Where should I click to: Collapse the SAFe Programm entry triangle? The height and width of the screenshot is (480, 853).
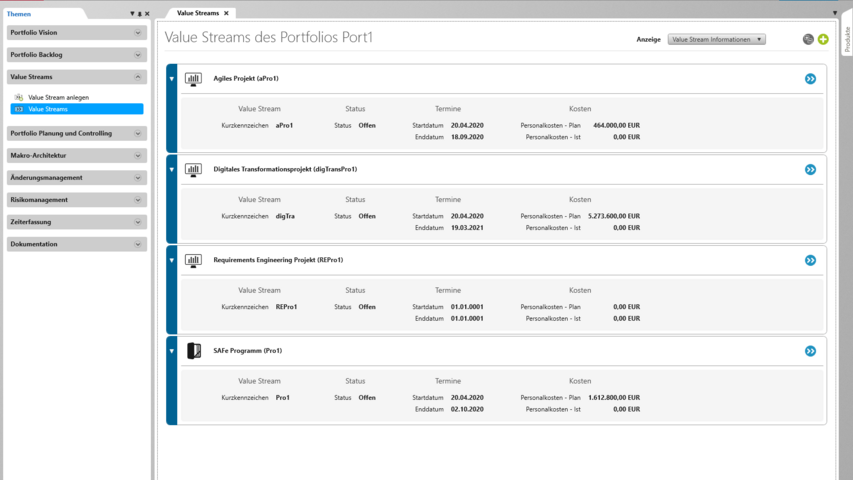click(172, 351)
